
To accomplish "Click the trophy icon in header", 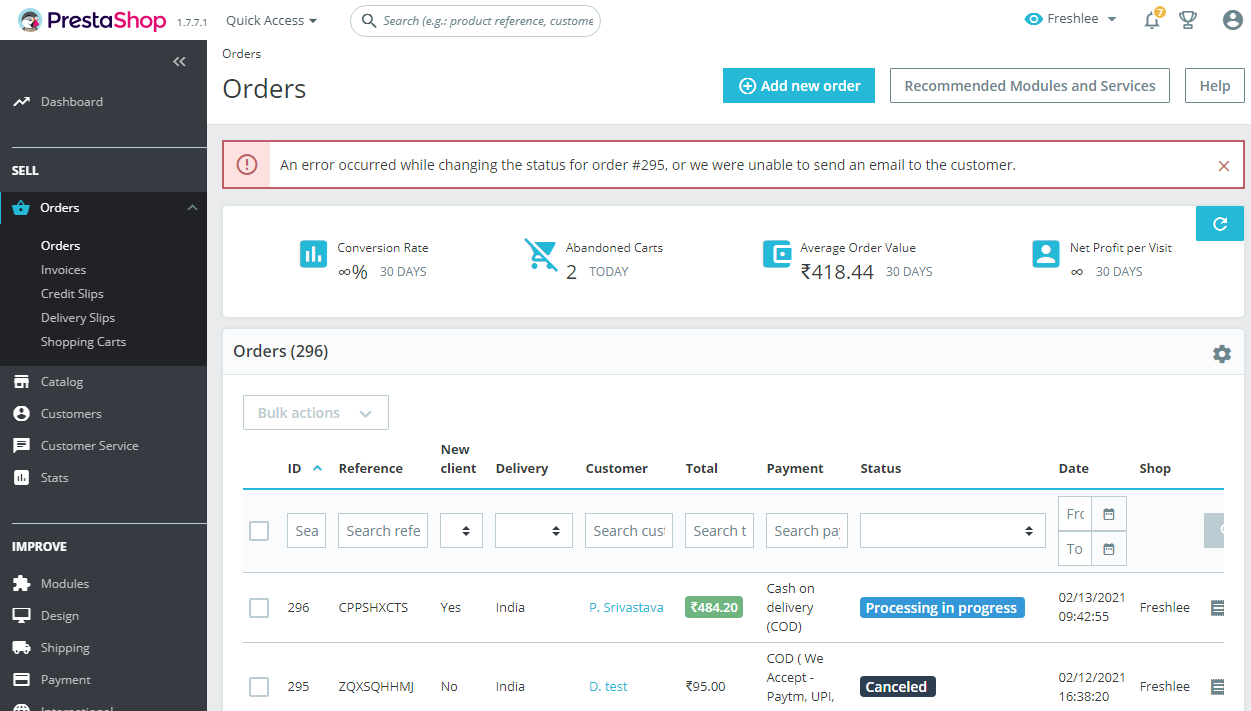I will pos(1188,20).
